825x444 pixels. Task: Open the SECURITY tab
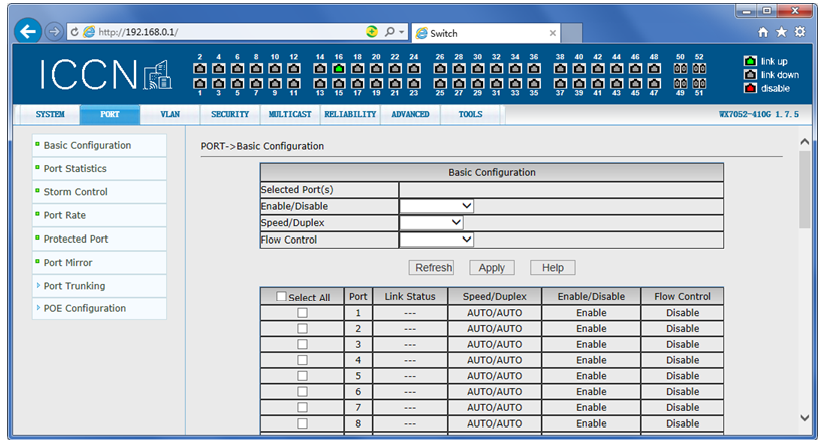point(230,114)
